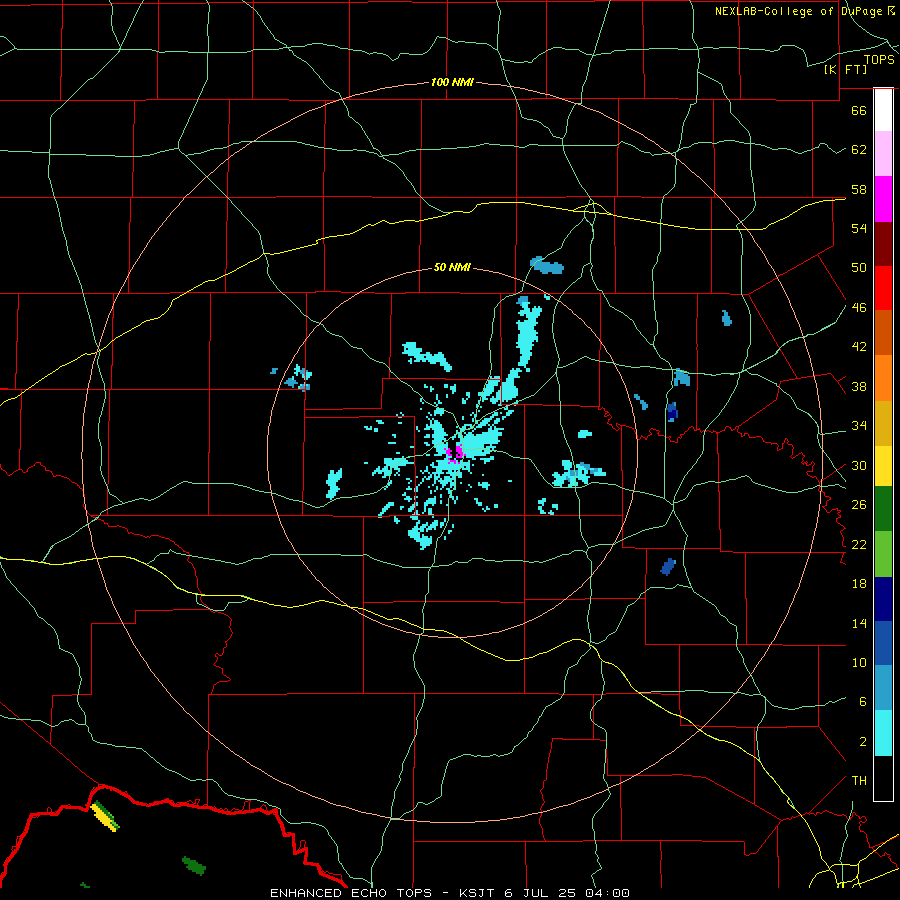Click the cyan legend swatch
This screenshot has width=900, height=900.
coord(883,733)
